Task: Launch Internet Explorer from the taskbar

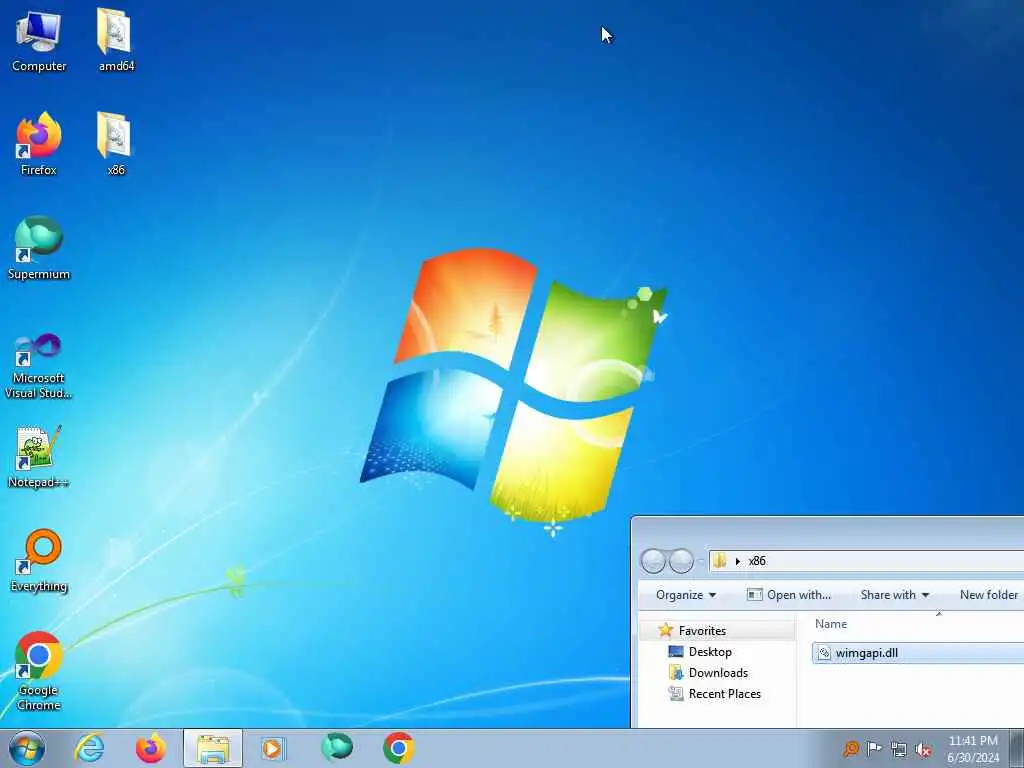Action: 89,748
